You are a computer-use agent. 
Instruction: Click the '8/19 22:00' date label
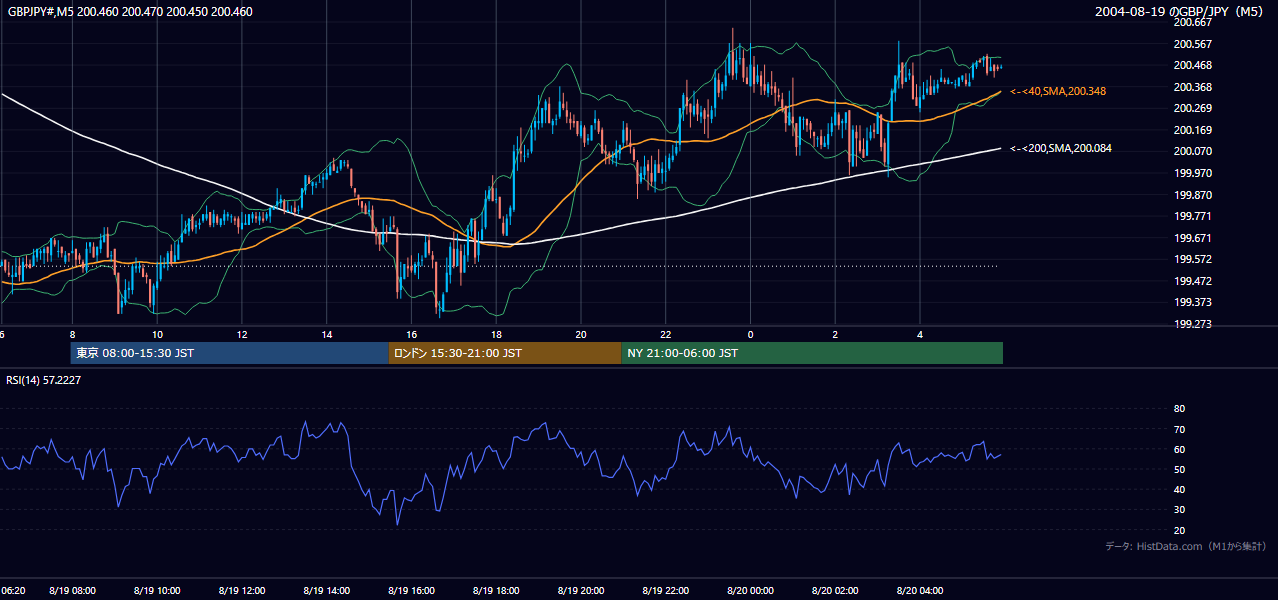pyautogui.click(x=666, y=591)
